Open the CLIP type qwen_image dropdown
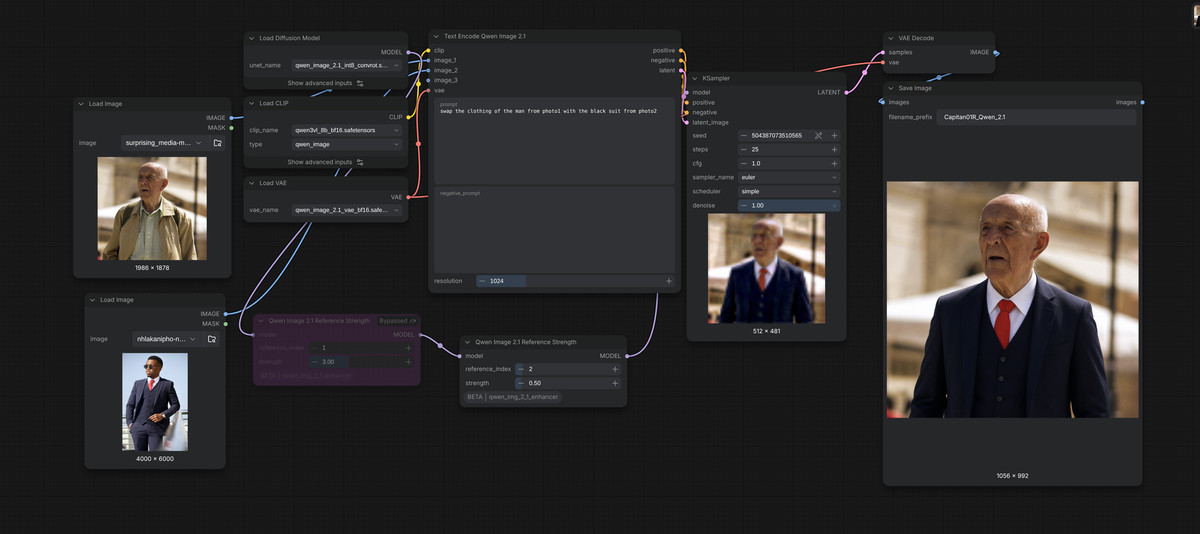 click(x=346, y=144)
